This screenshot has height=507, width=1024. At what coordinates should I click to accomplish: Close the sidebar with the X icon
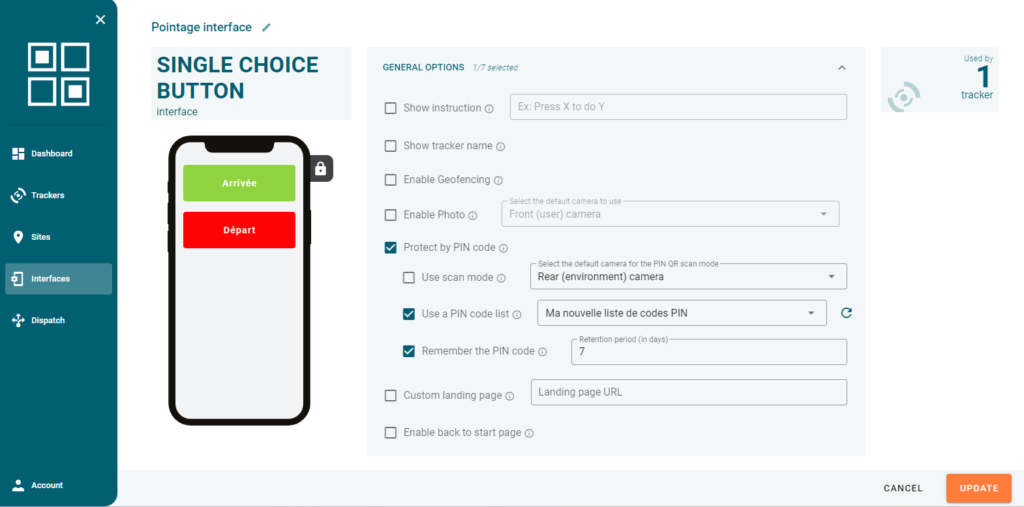(x=101, y=20)
